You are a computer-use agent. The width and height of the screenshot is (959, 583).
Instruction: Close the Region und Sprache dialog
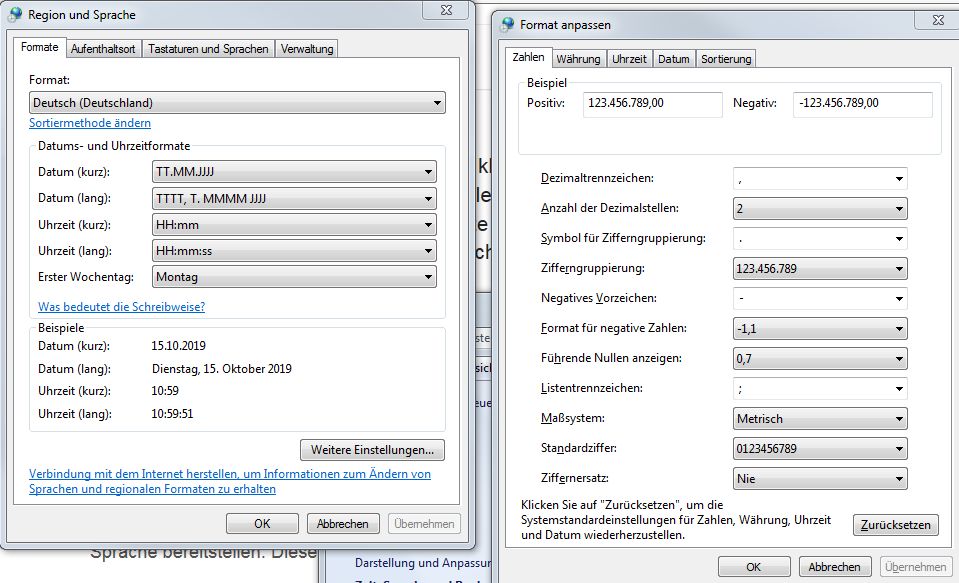coord(446,10)
